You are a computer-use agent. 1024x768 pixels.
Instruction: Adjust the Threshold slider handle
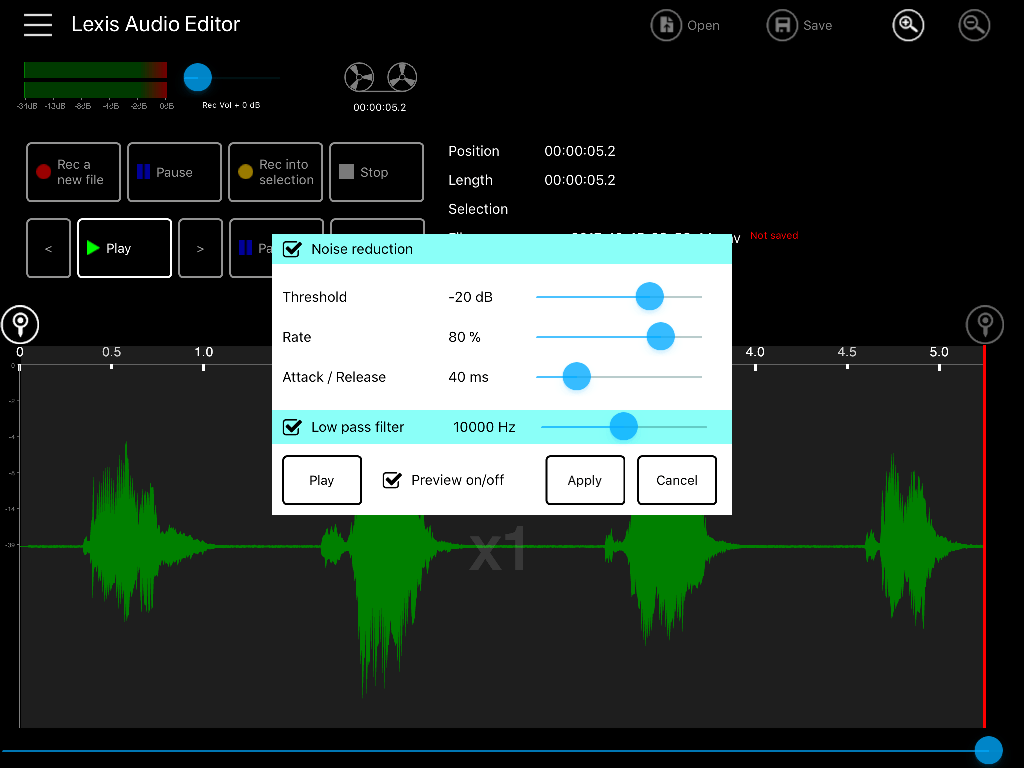pos(650,296)
